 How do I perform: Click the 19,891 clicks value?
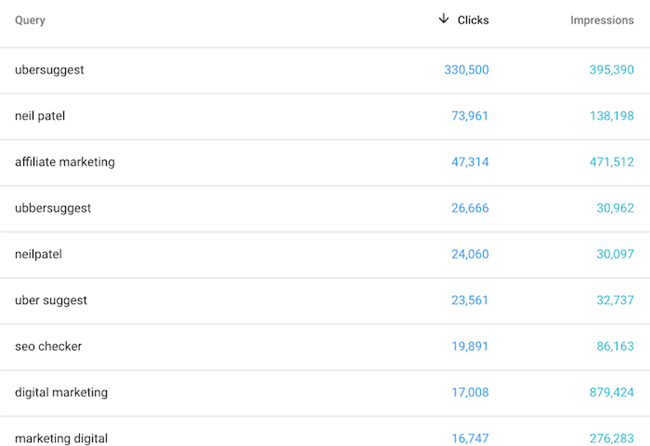point(470,346)
